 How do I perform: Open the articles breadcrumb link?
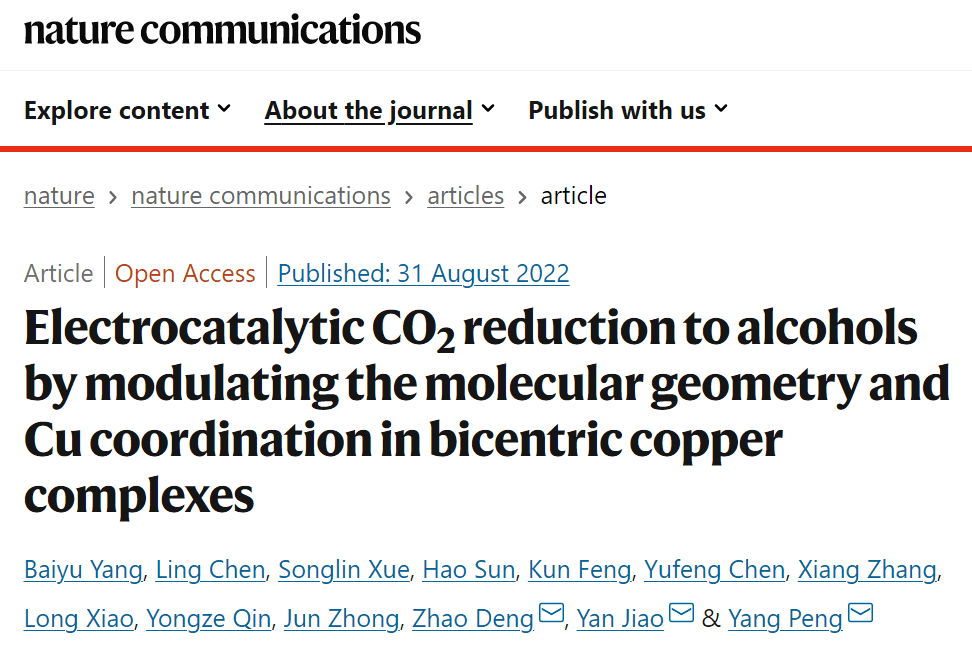(465, 196)
